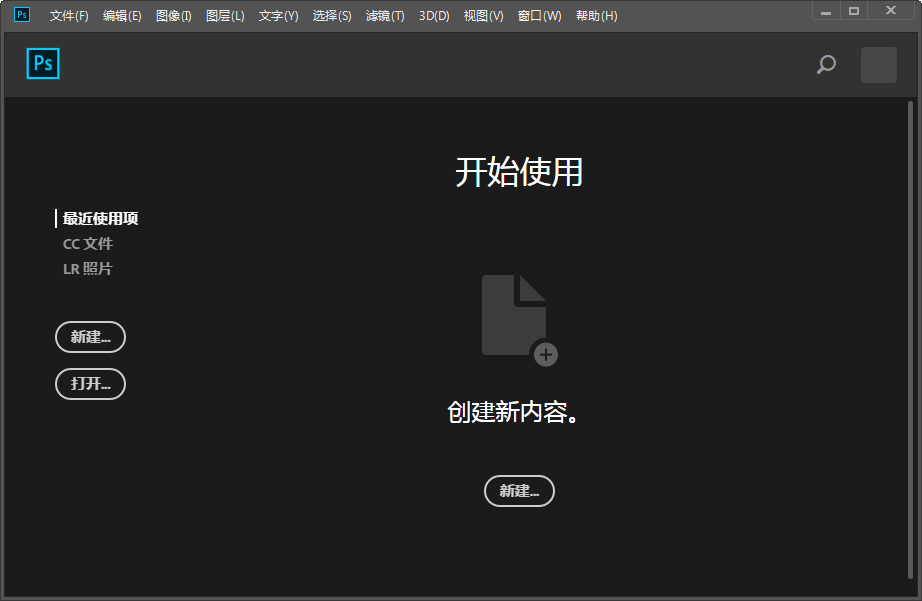
Task: Open the search magnifier icon
Action: (826, 64)
